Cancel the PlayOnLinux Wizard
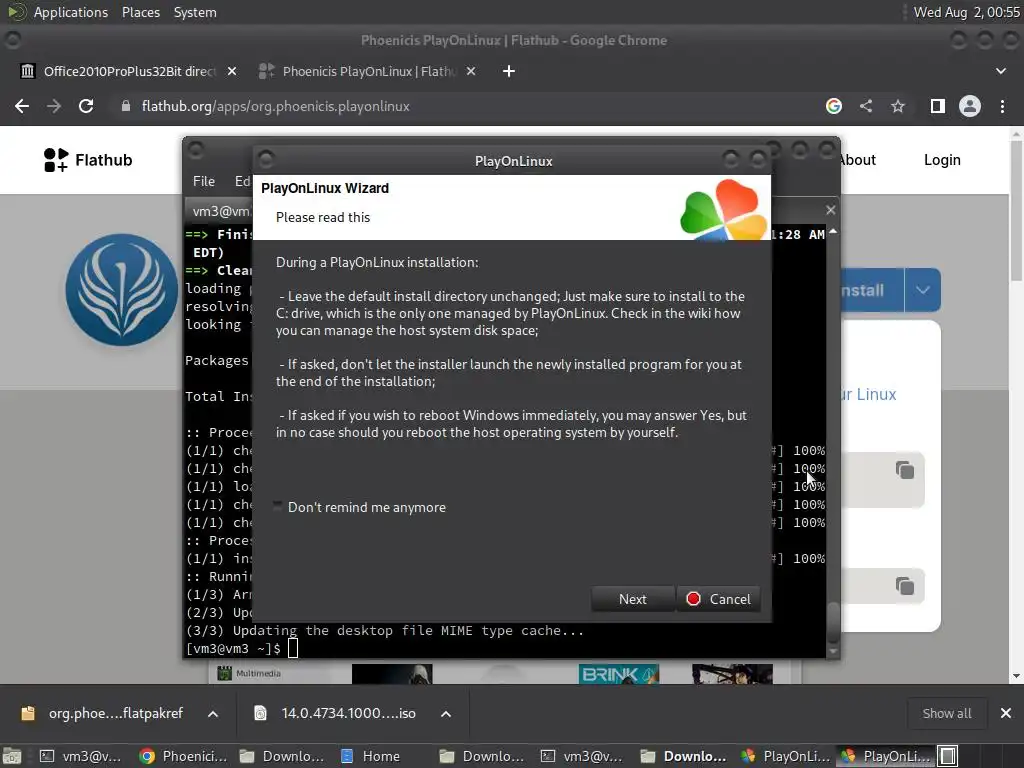The image size is (1024, 768). click(x=718, y=599)
